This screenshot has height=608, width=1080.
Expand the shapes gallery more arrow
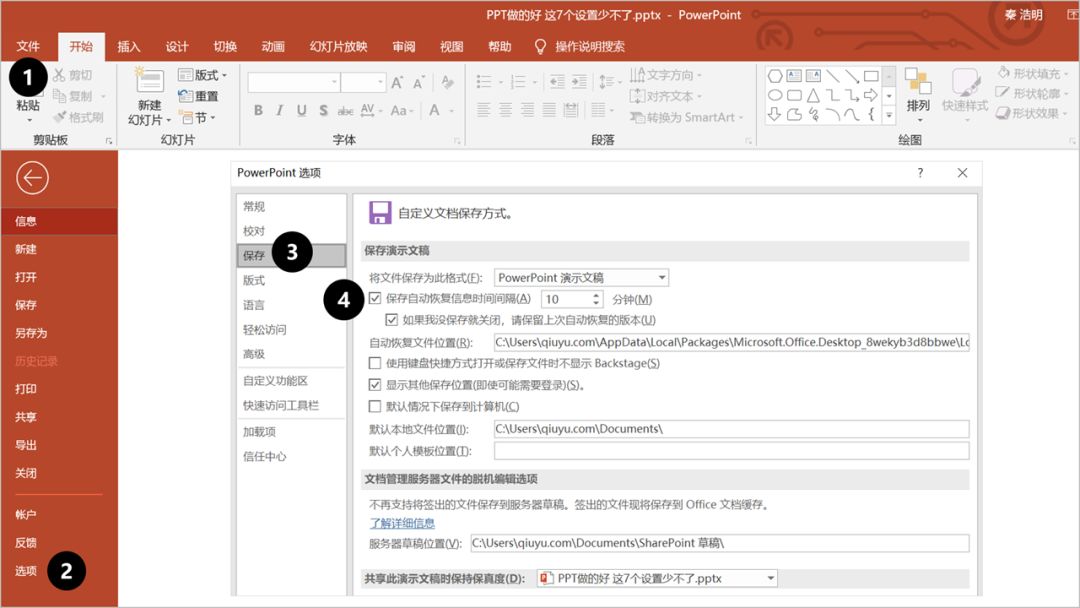[x=889, y=115]
